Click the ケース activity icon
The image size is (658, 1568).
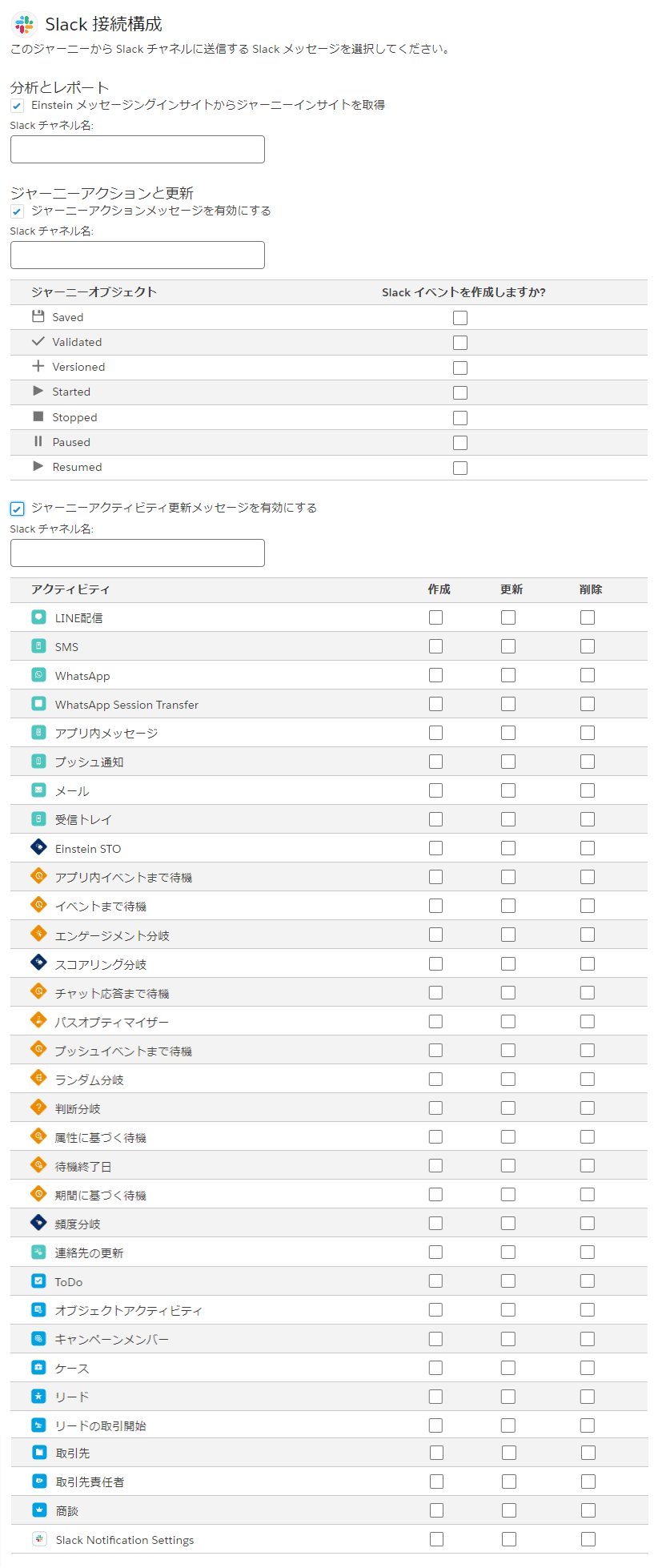click(x=38, y=1367)
